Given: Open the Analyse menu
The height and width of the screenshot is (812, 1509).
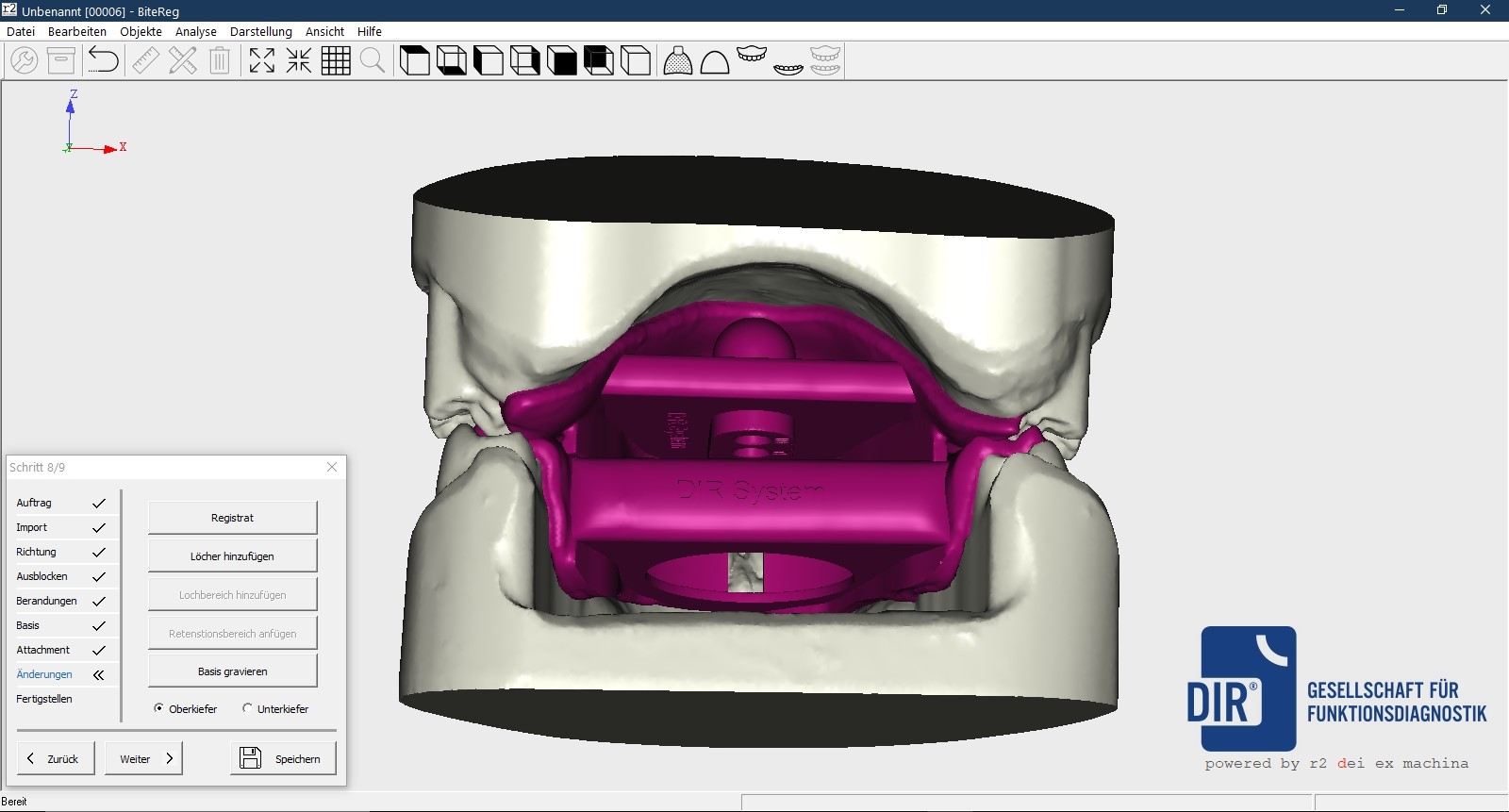Looking at the screenshot, I should click(x=195, y=31).
